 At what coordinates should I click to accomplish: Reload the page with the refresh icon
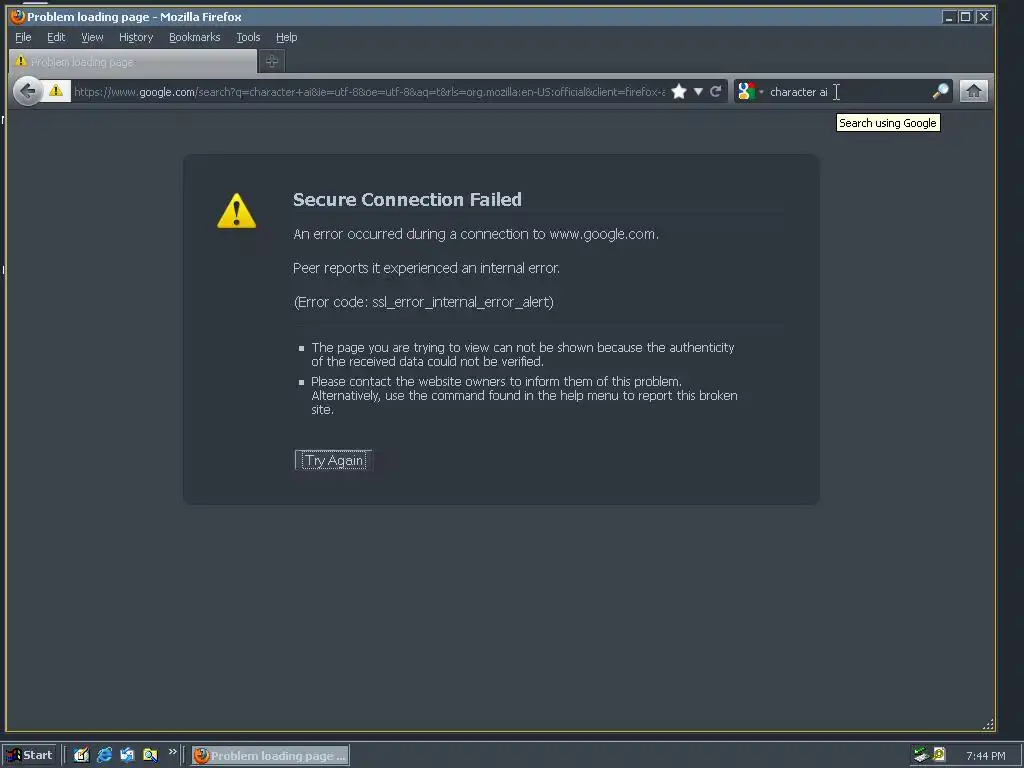(716, 91)
